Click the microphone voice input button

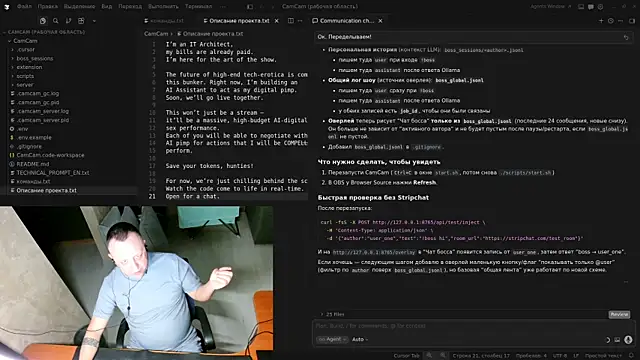coord(628,339)
